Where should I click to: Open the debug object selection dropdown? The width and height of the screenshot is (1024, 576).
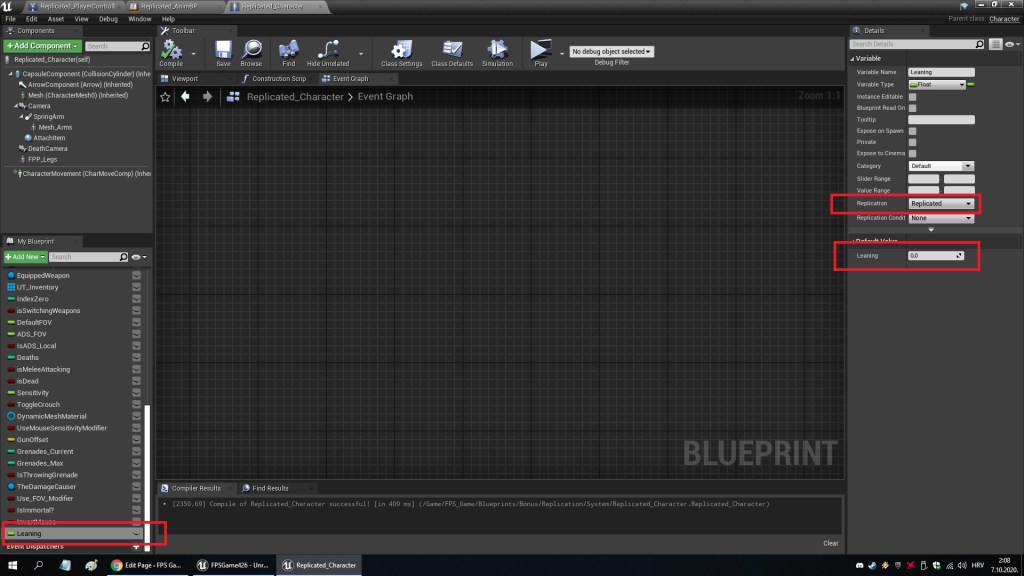coord(611,52)
